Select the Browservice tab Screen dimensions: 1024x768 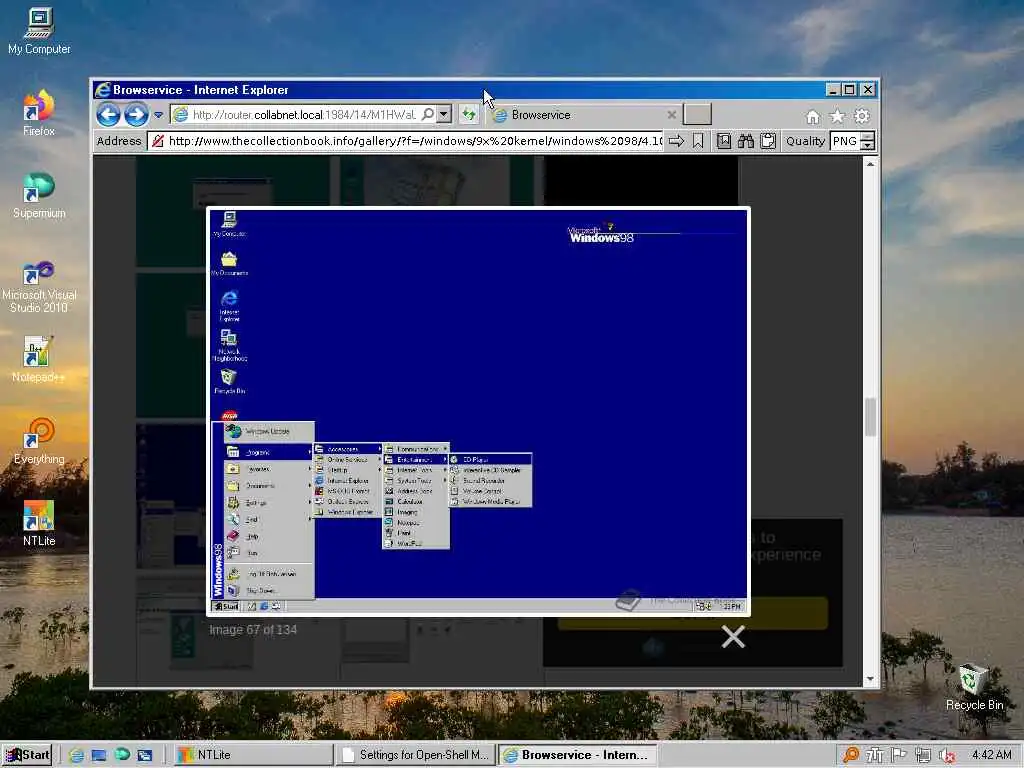coord(583,115)
